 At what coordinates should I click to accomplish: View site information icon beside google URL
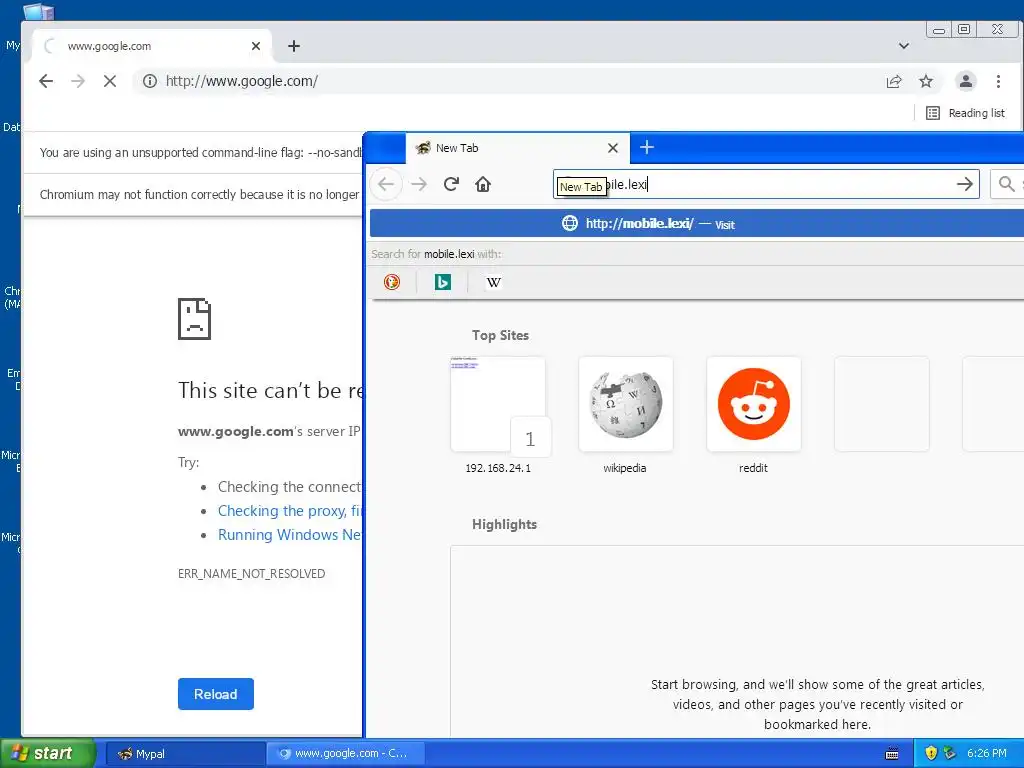[x=150, y=81]
